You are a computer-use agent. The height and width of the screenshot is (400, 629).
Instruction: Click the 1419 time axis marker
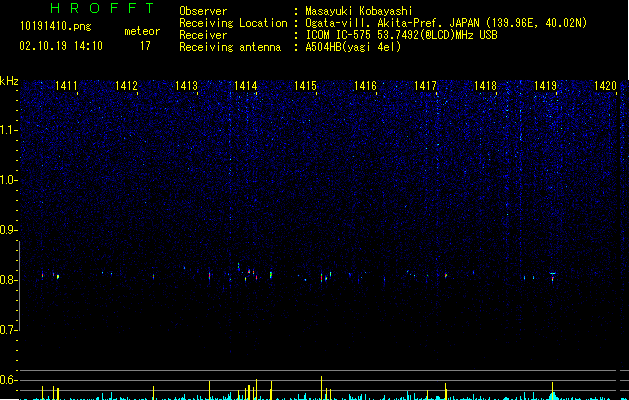546,86
